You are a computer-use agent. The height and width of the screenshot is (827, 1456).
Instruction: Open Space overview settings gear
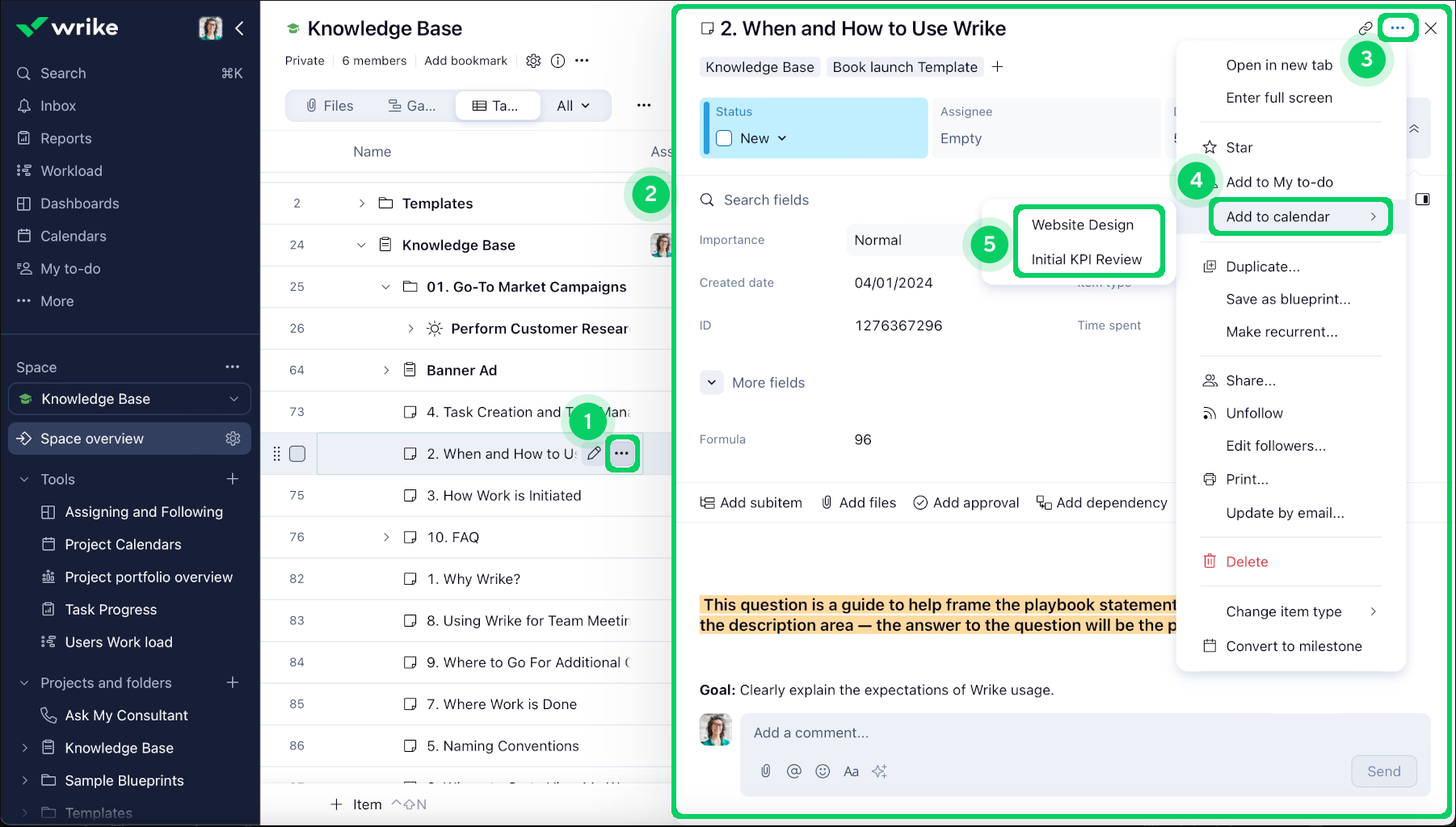233,439
